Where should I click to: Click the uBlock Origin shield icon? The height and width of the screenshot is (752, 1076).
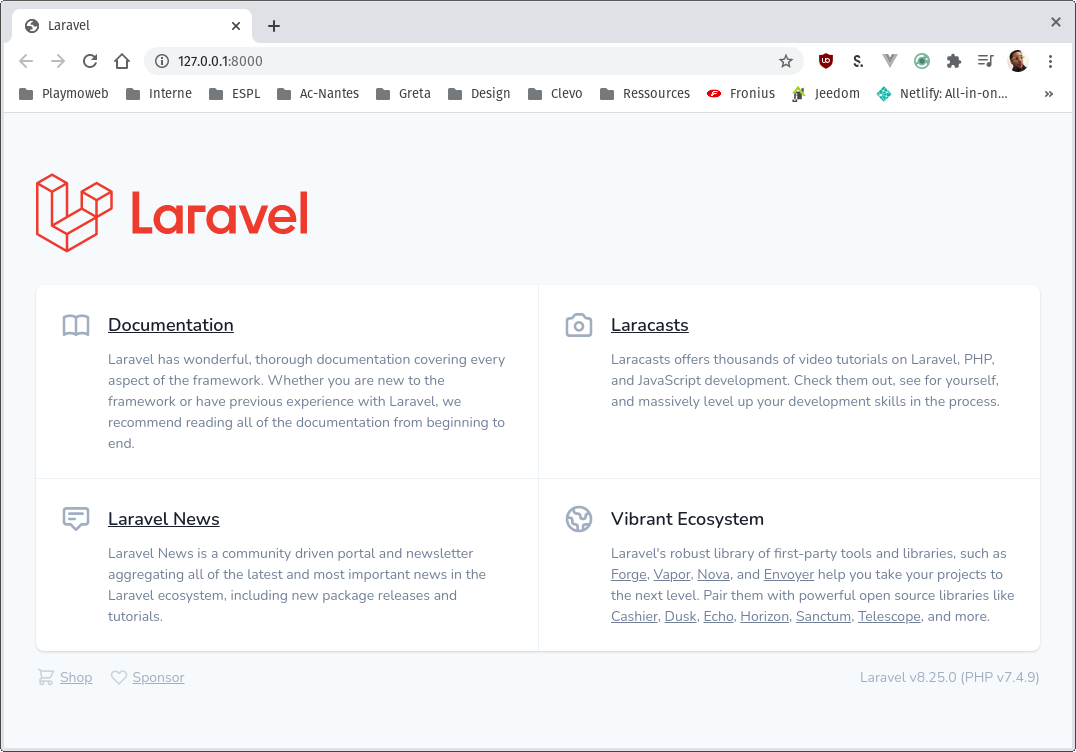click(825, 61)
